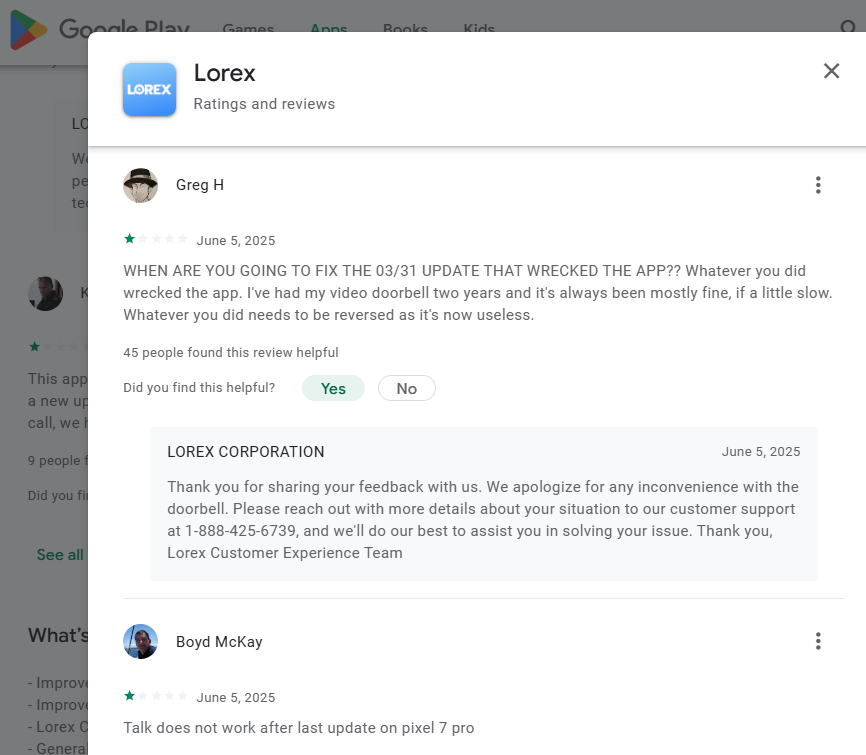The height and width of the screenshot is (755, 866).
Task: Open options menu for Boyd McKay review
Action: (818, 641)
